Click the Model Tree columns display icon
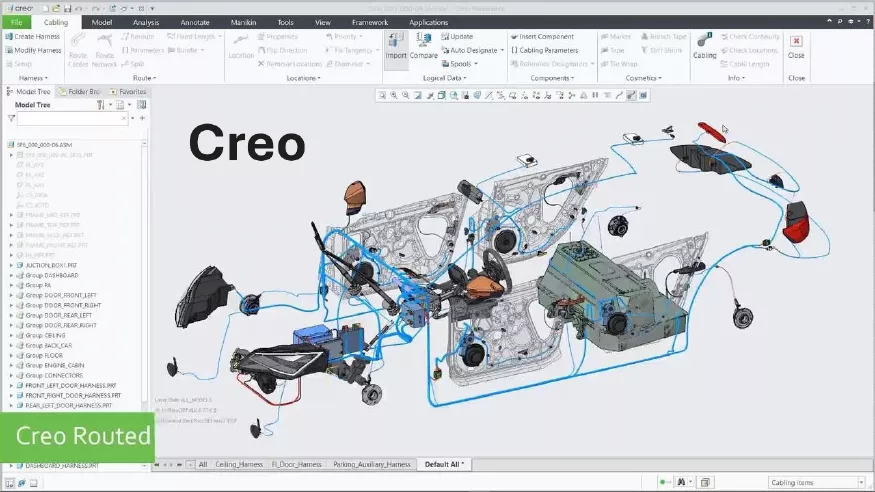Viewport: 875px width, 492px height. tap(142, 105)
